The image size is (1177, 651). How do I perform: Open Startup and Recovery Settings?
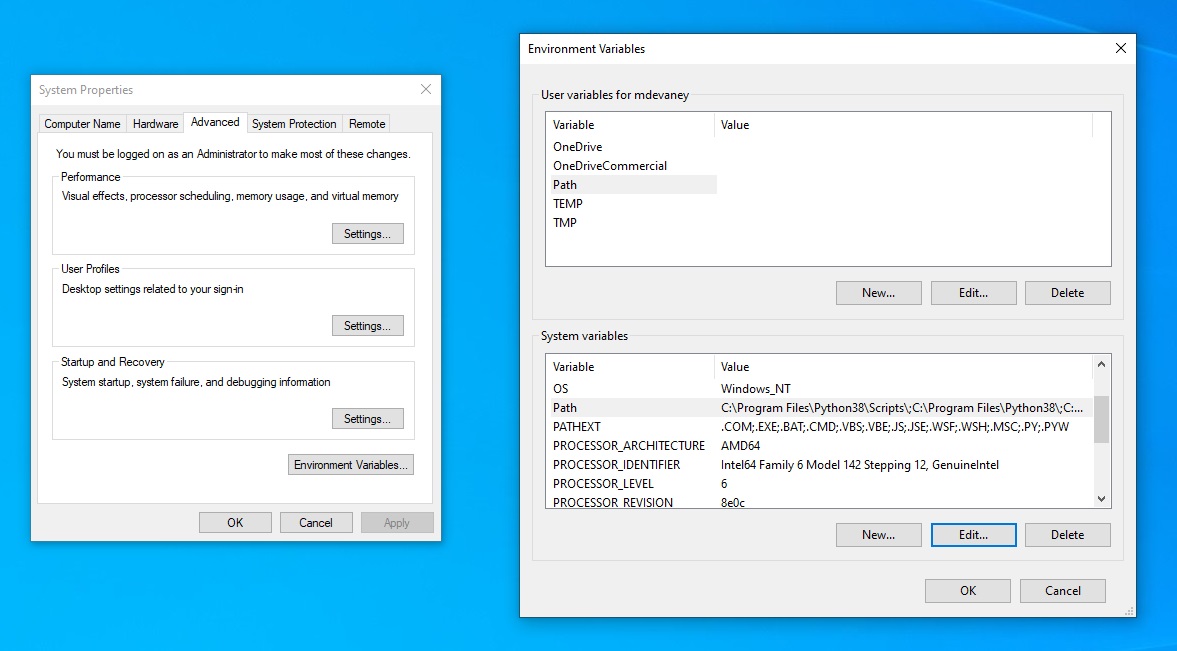368,418
